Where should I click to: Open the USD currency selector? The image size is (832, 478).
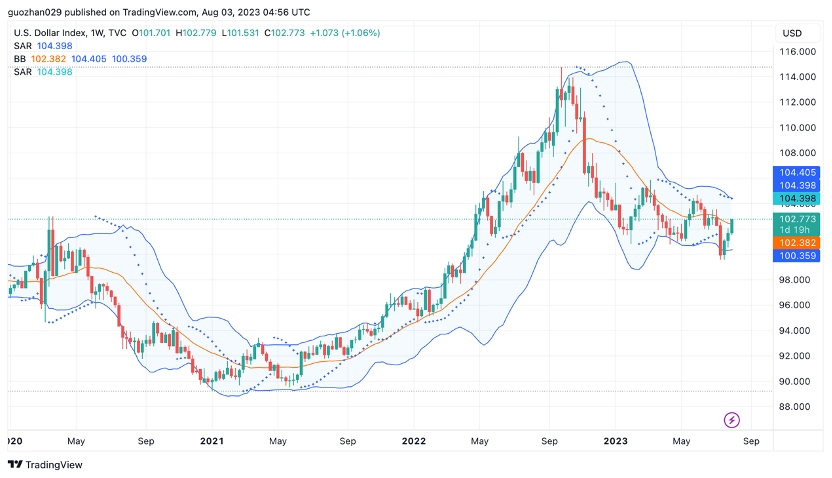point(792,33)
